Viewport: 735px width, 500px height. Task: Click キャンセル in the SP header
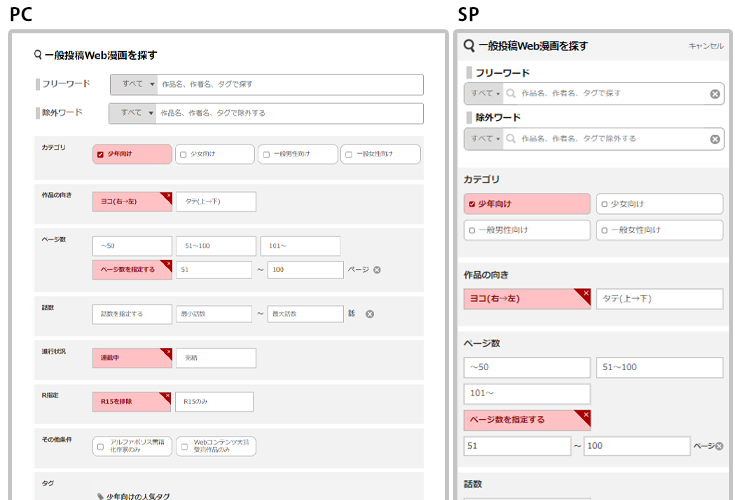pos(705,46)
